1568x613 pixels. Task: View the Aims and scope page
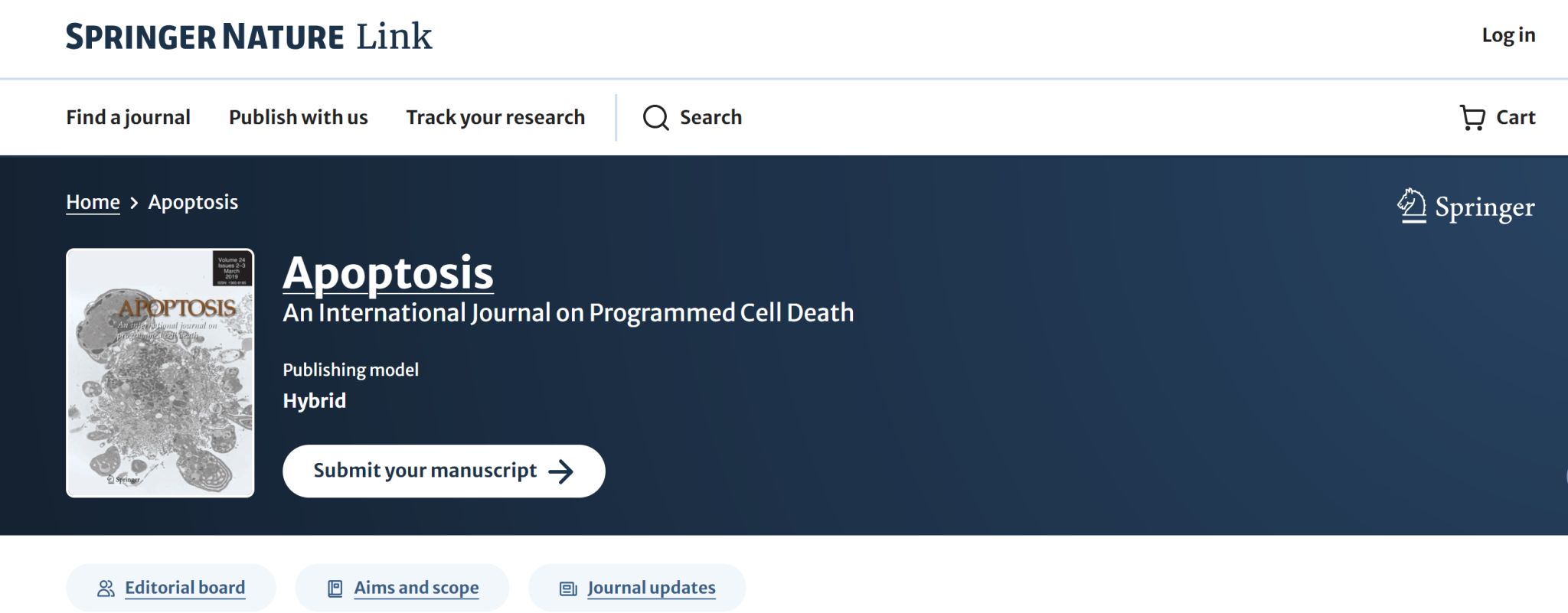coord(416,588)
